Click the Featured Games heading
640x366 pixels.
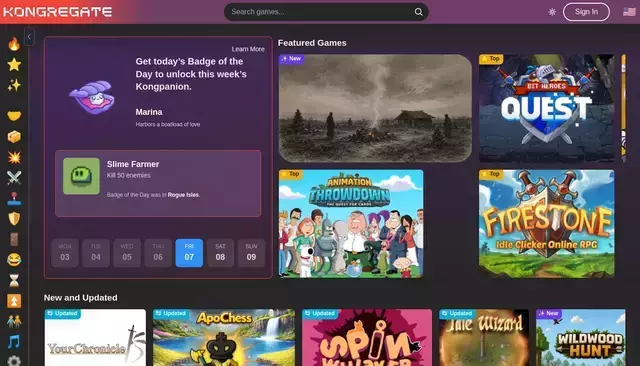tap(312, 43)
